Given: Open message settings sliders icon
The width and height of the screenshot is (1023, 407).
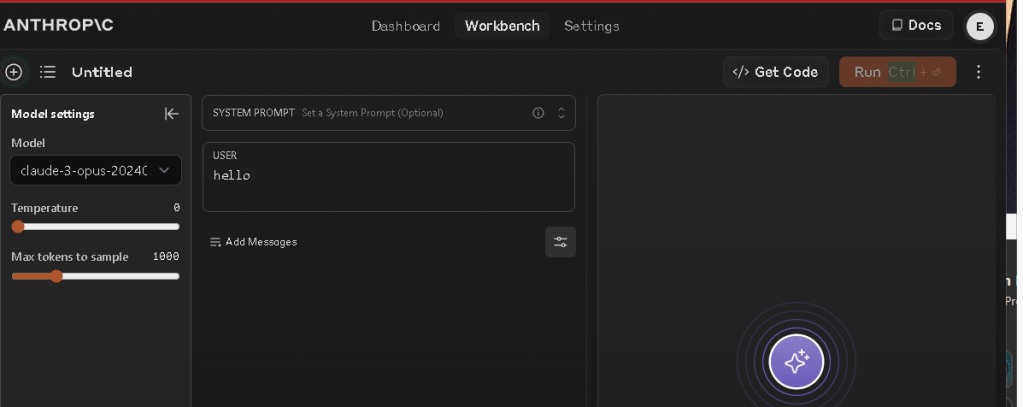Looking at the screenshot, I should tap(560, 242).
